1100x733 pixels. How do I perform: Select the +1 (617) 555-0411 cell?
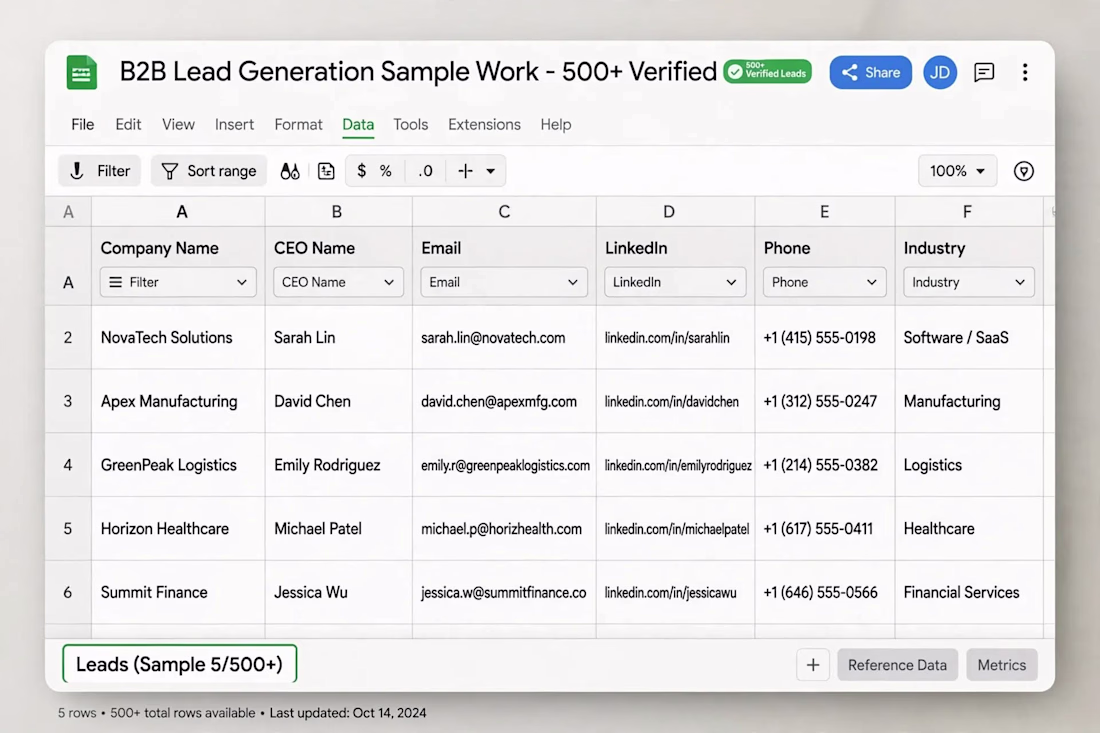coord(825,529)
